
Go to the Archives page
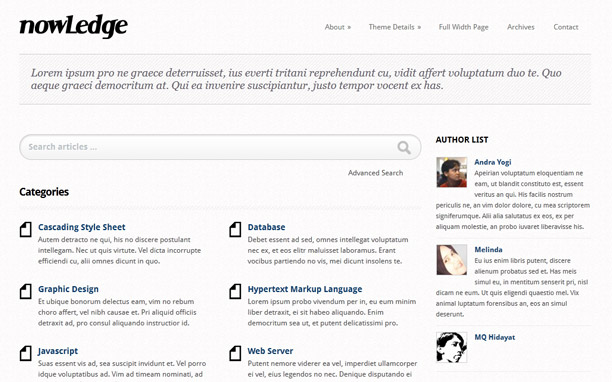(521, 27)
